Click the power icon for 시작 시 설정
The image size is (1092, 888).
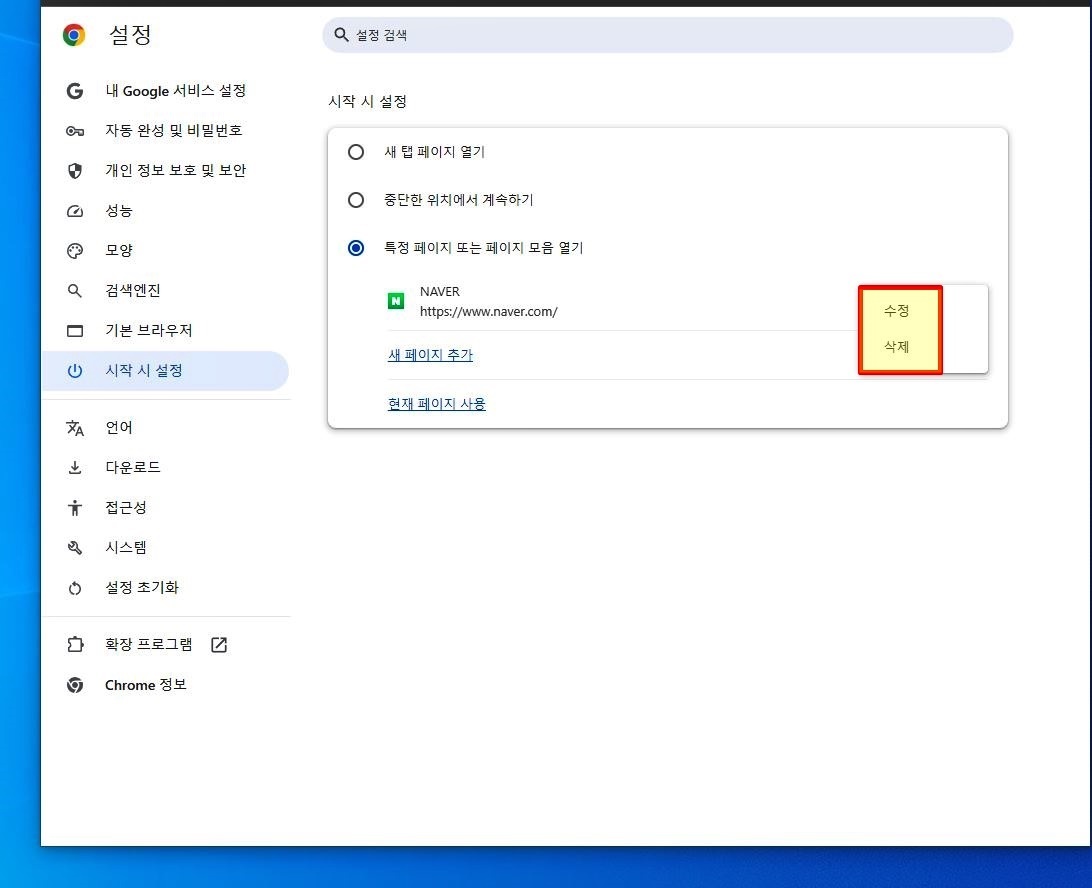[x=75, y=371]
